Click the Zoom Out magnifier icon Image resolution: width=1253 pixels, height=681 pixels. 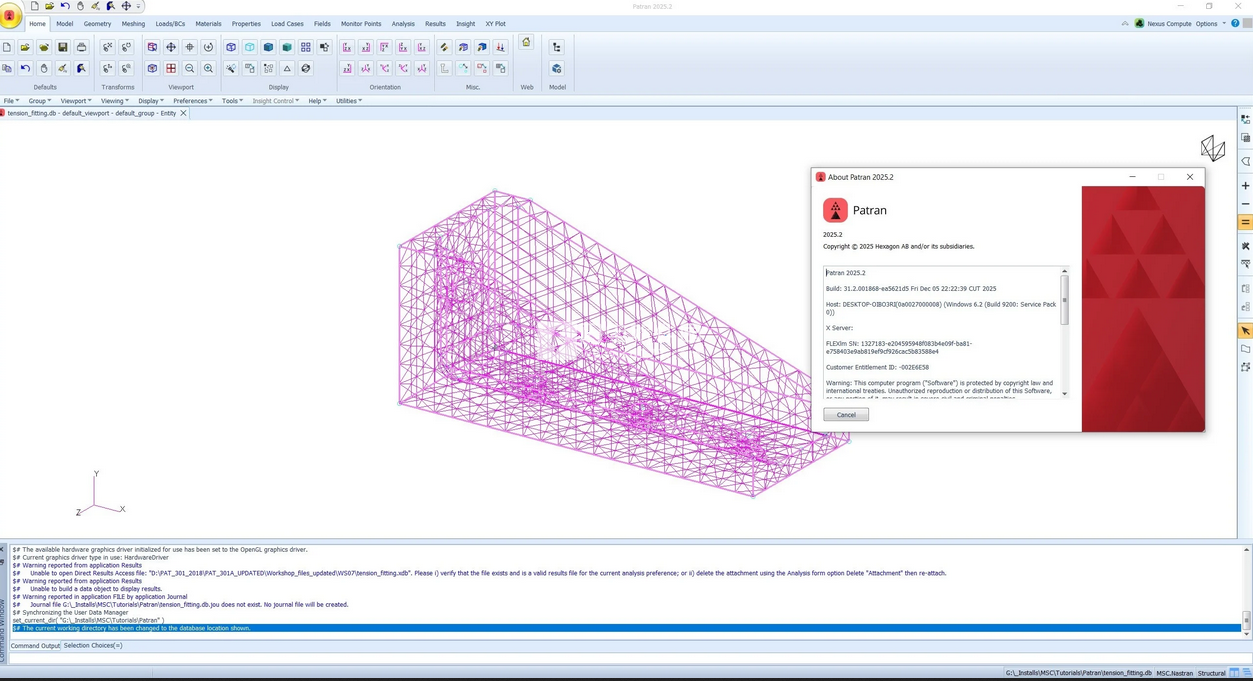click(189, 69)
